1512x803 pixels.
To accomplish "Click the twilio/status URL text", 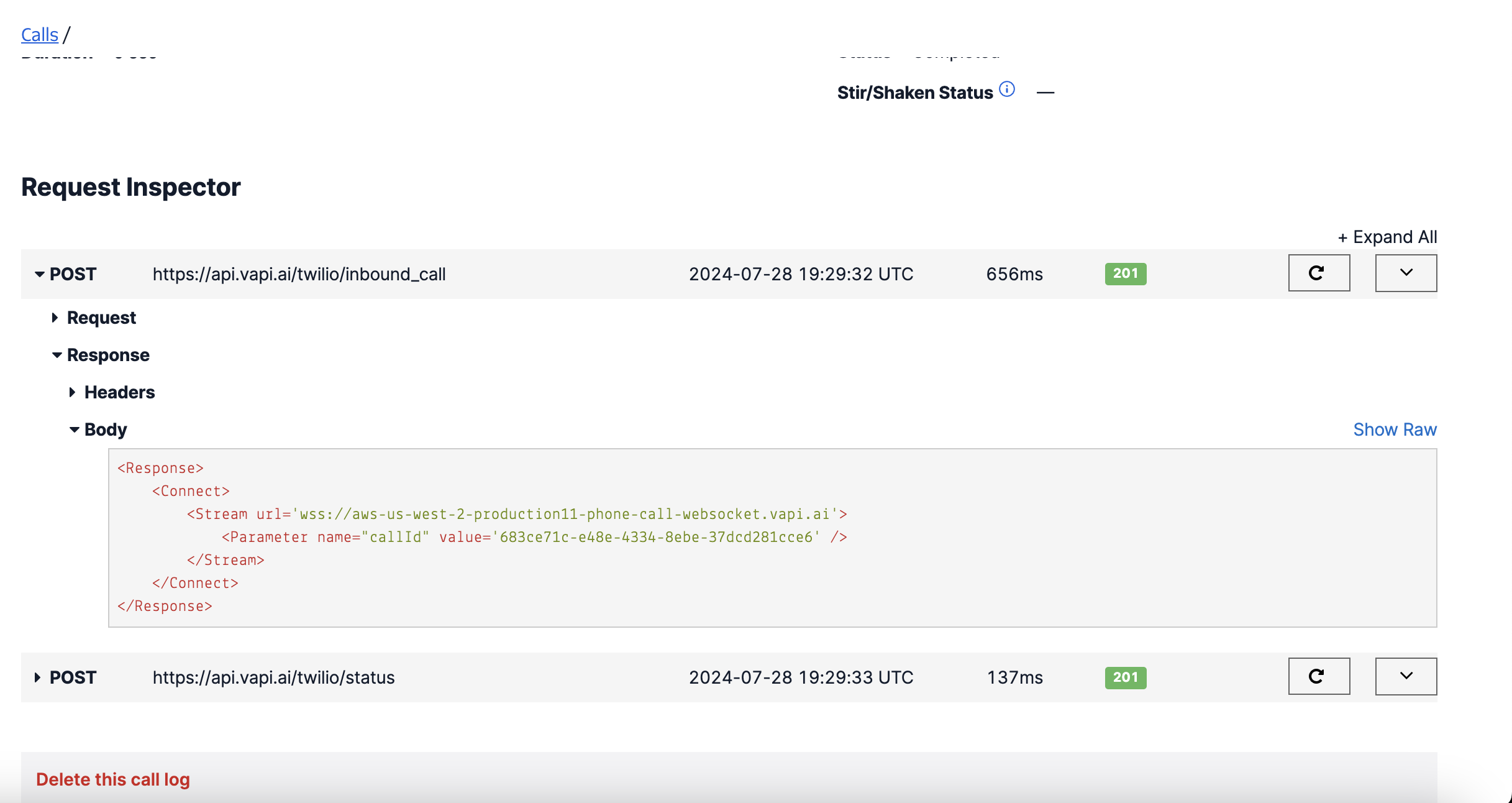I will tap(273, 677).
